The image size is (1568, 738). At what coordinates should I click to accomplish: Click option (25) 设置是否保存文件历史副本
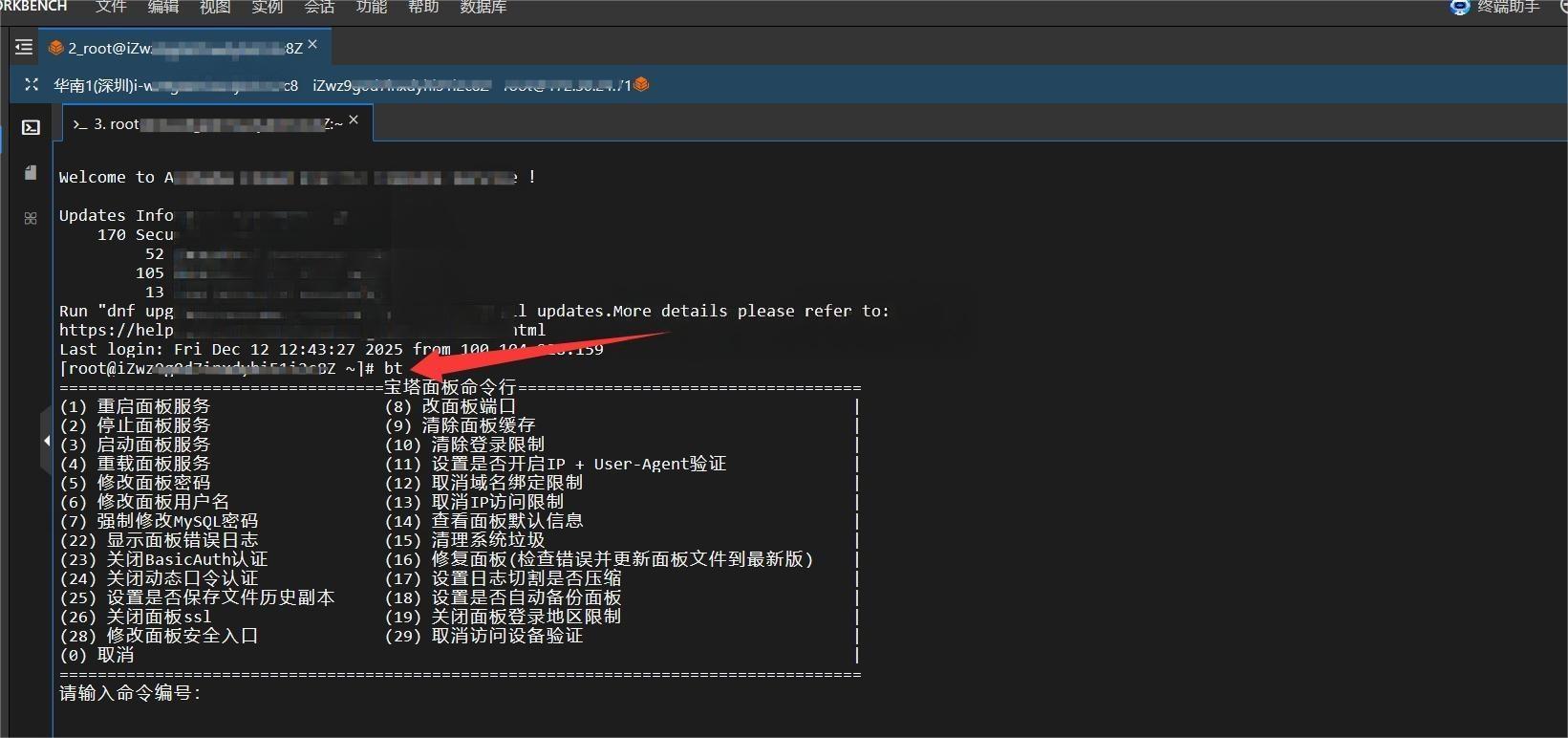[197, 597]
